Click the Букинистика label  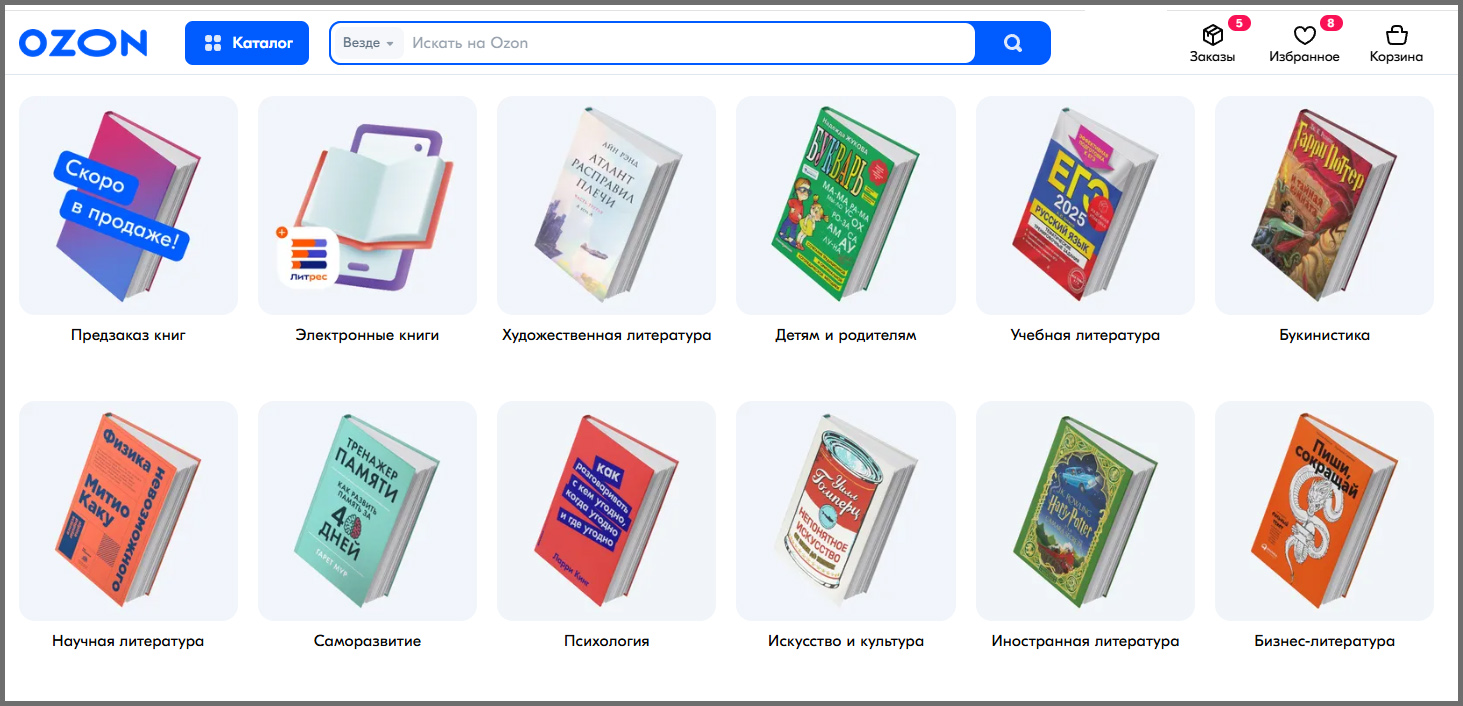point(1324,335)
